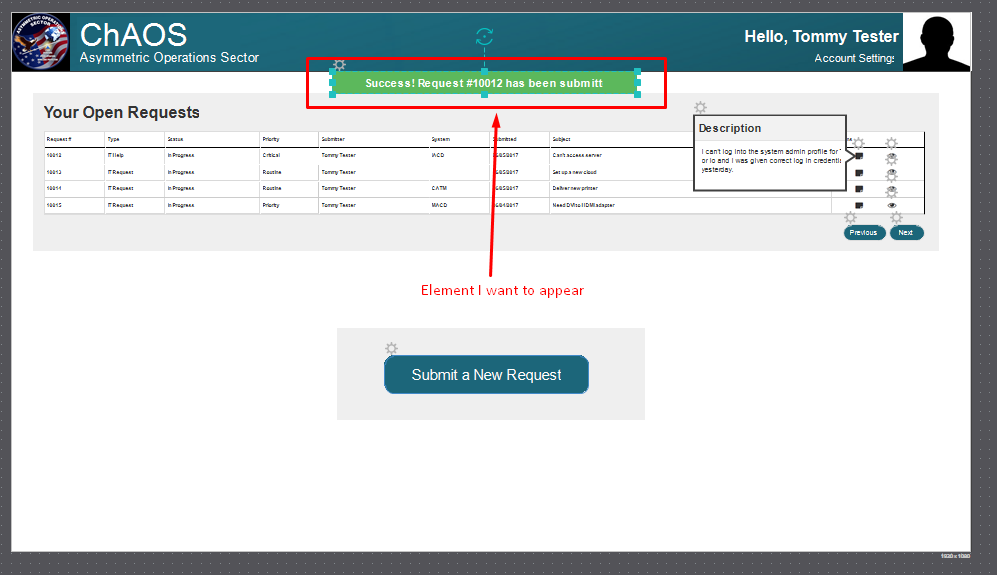Screen dimensions: 997x575
Task: Click the gear icon beside the success banner
Action: click(x=339, y=65)
